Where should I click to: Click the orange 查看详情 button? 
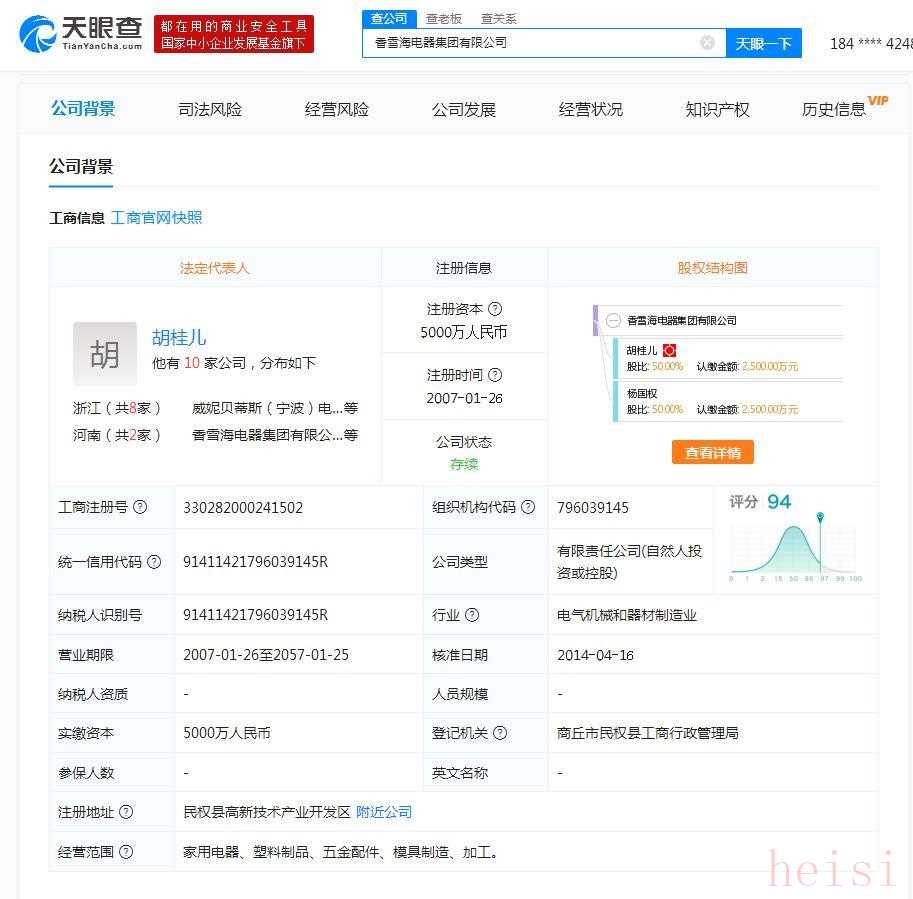click(713, 452)
